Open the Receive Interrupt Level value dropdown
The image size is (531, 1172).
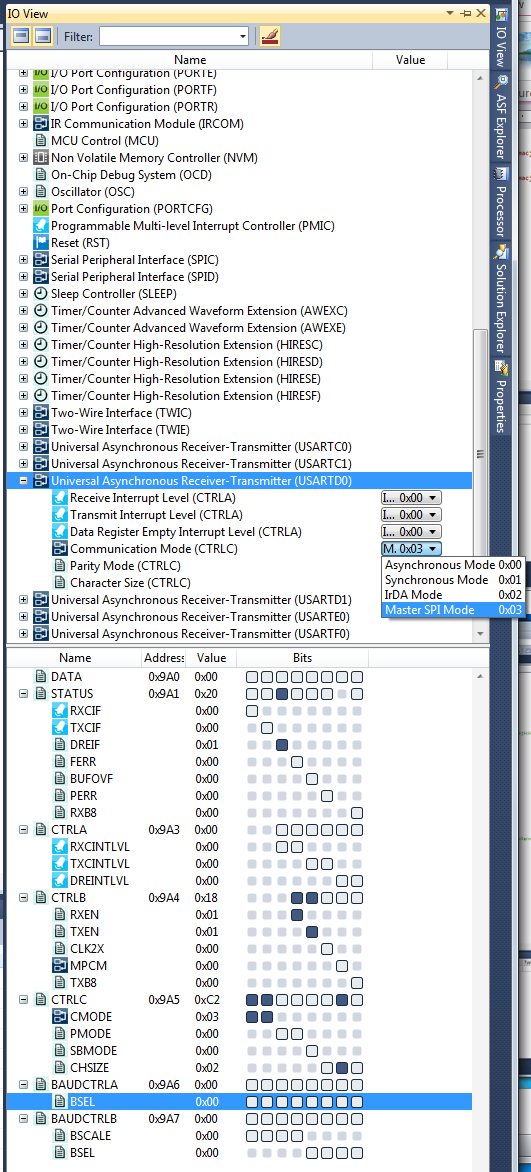(411, 498)
